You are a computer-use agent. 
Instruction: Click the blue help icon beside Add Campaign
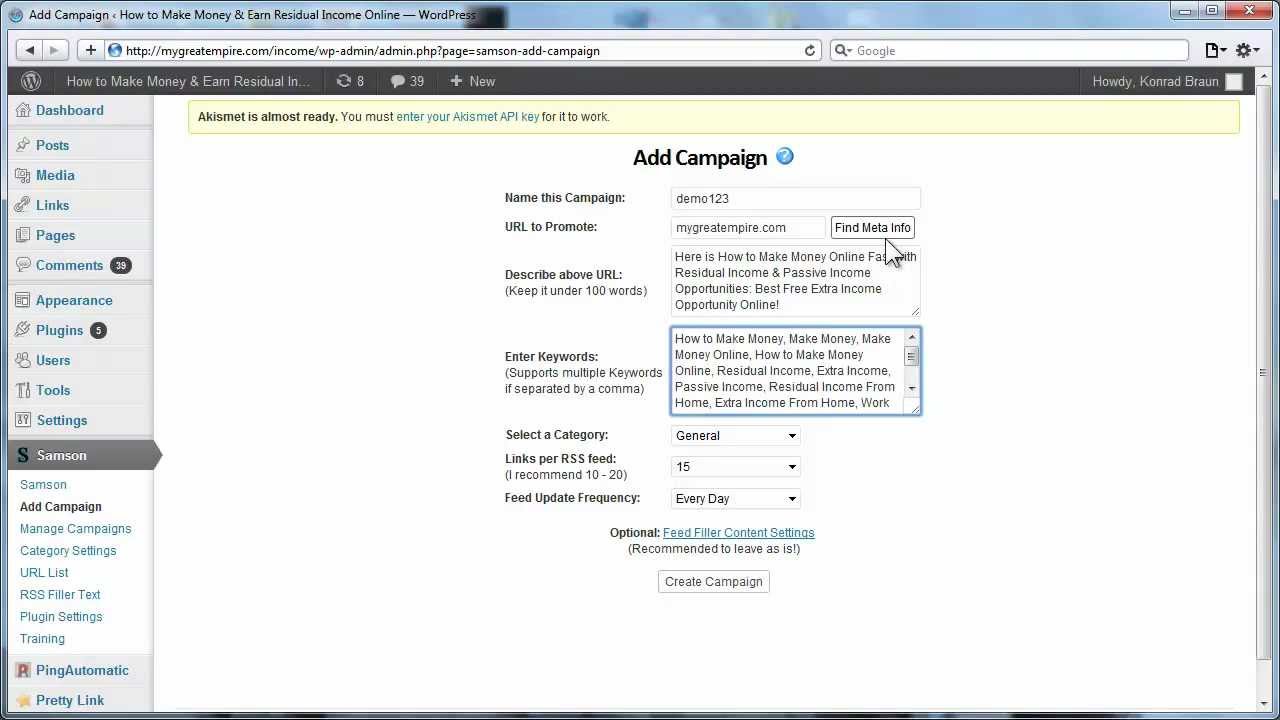point(785,156)
